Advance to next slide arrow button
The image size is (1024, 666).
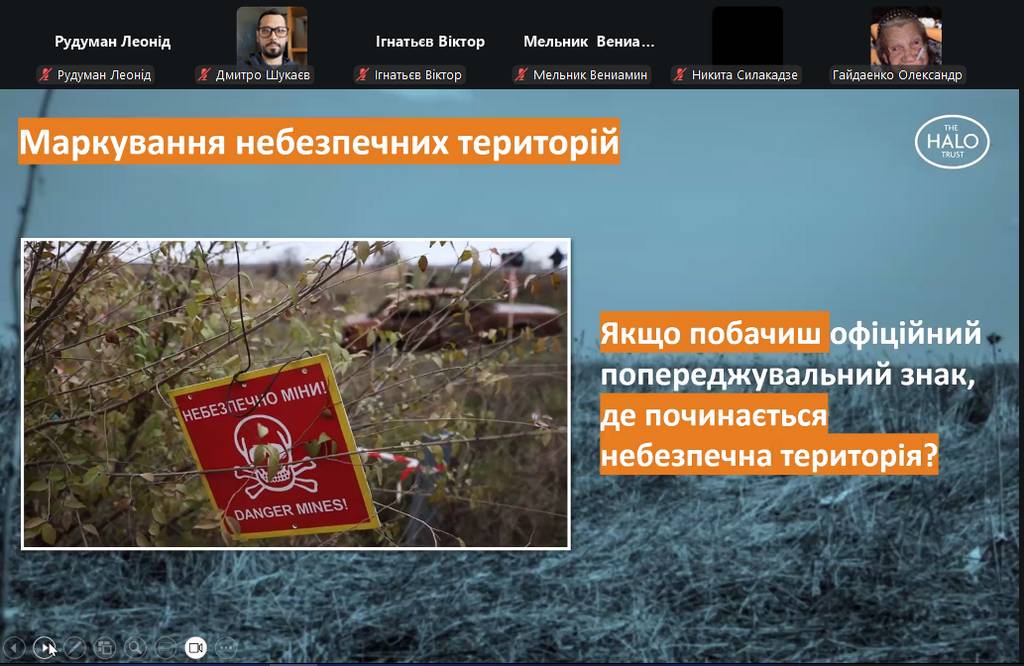tap(44, 648)
